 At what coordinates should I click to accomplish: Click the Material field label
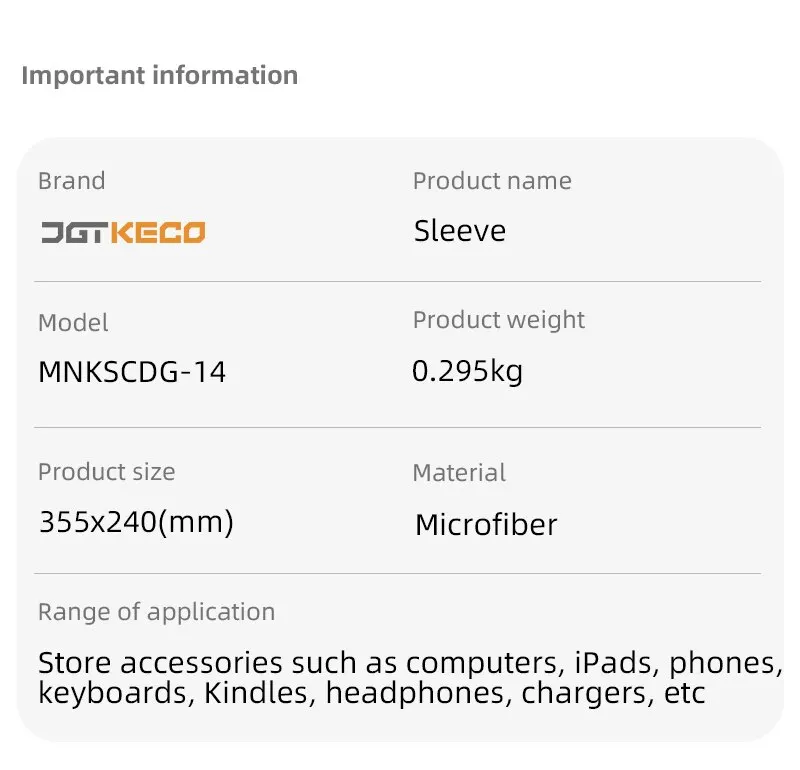pyautogui.click(x=459, y=473)
